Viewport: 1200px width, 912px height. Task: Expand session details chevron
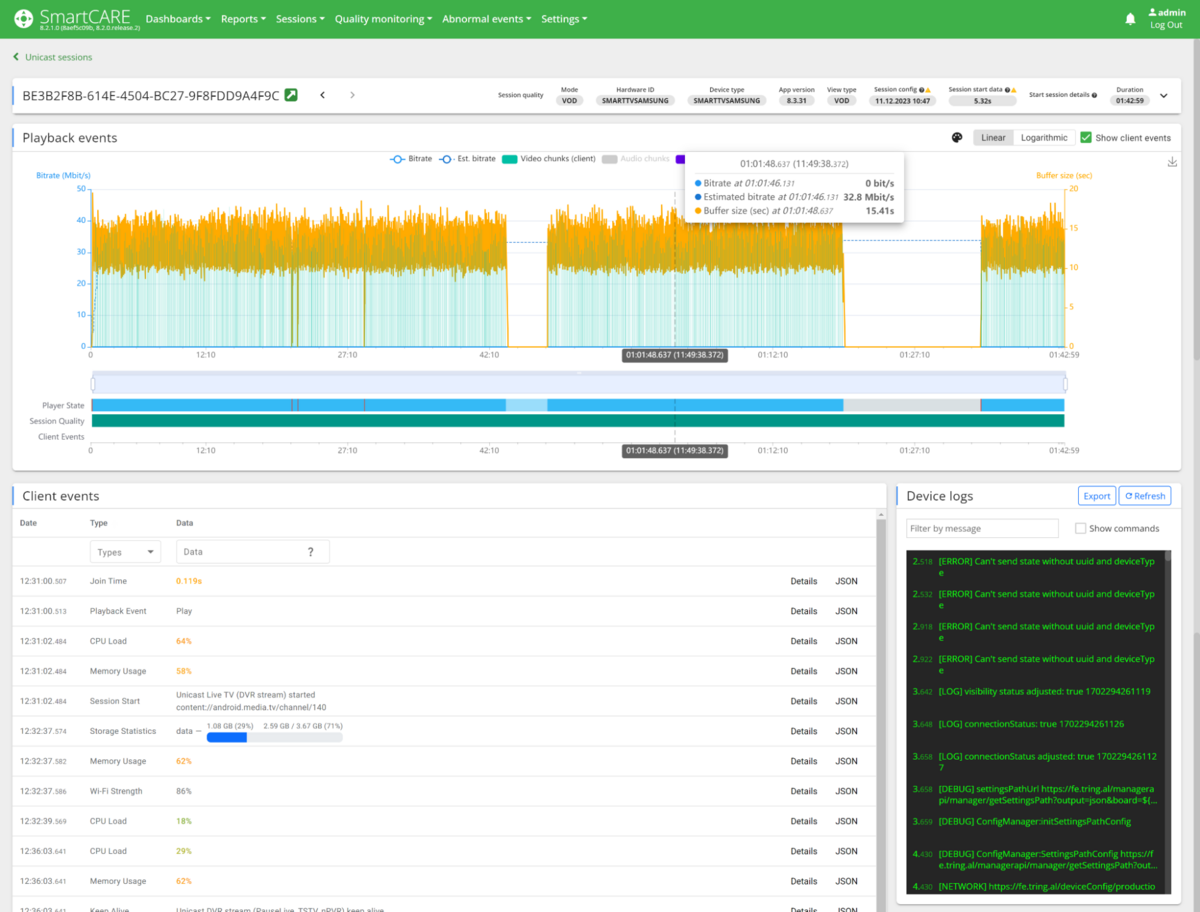1164,96
